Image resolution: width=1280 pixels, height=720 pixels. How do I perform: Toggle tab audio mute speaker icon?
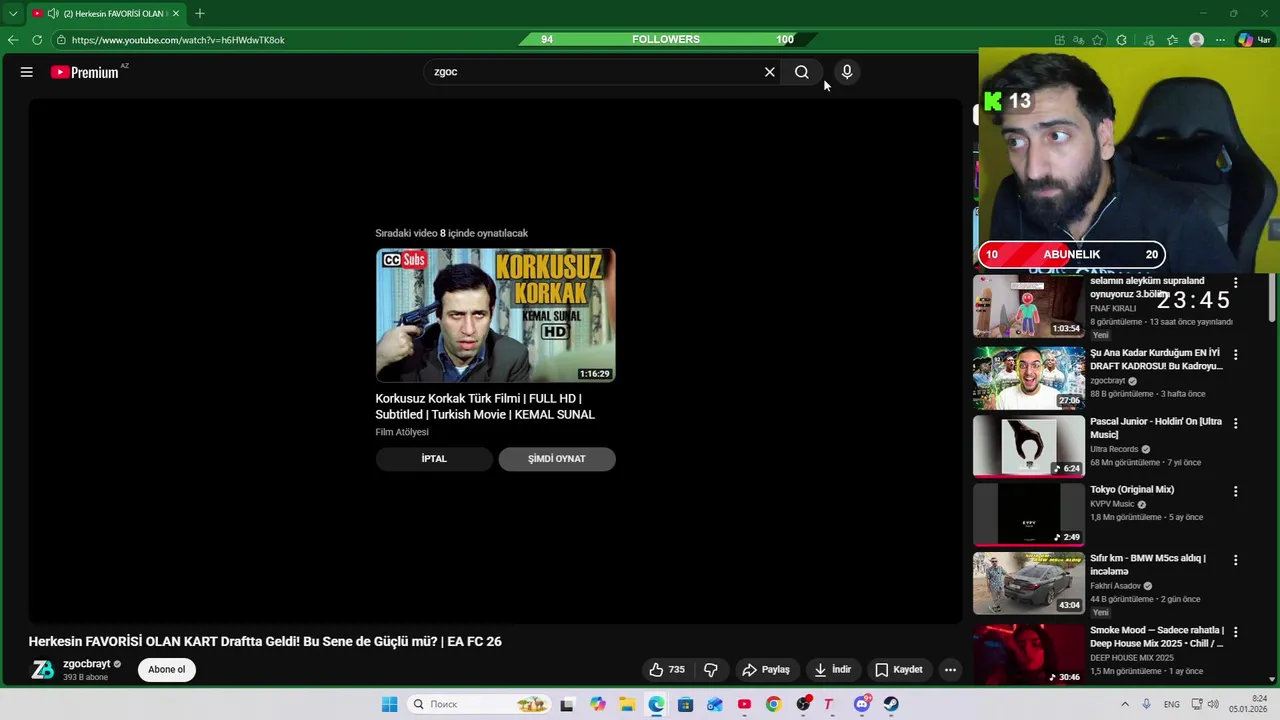(x=52, y=14)
